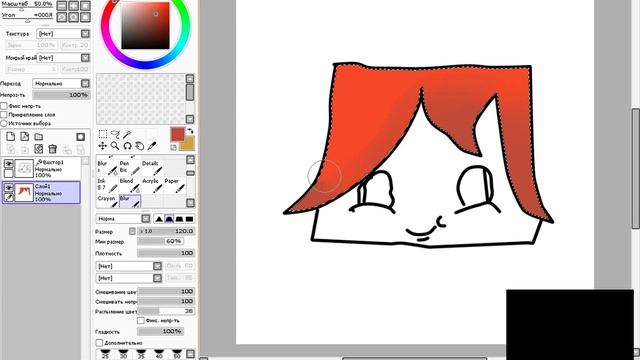
Task: Select the Move tool
Action: [103, 146]
